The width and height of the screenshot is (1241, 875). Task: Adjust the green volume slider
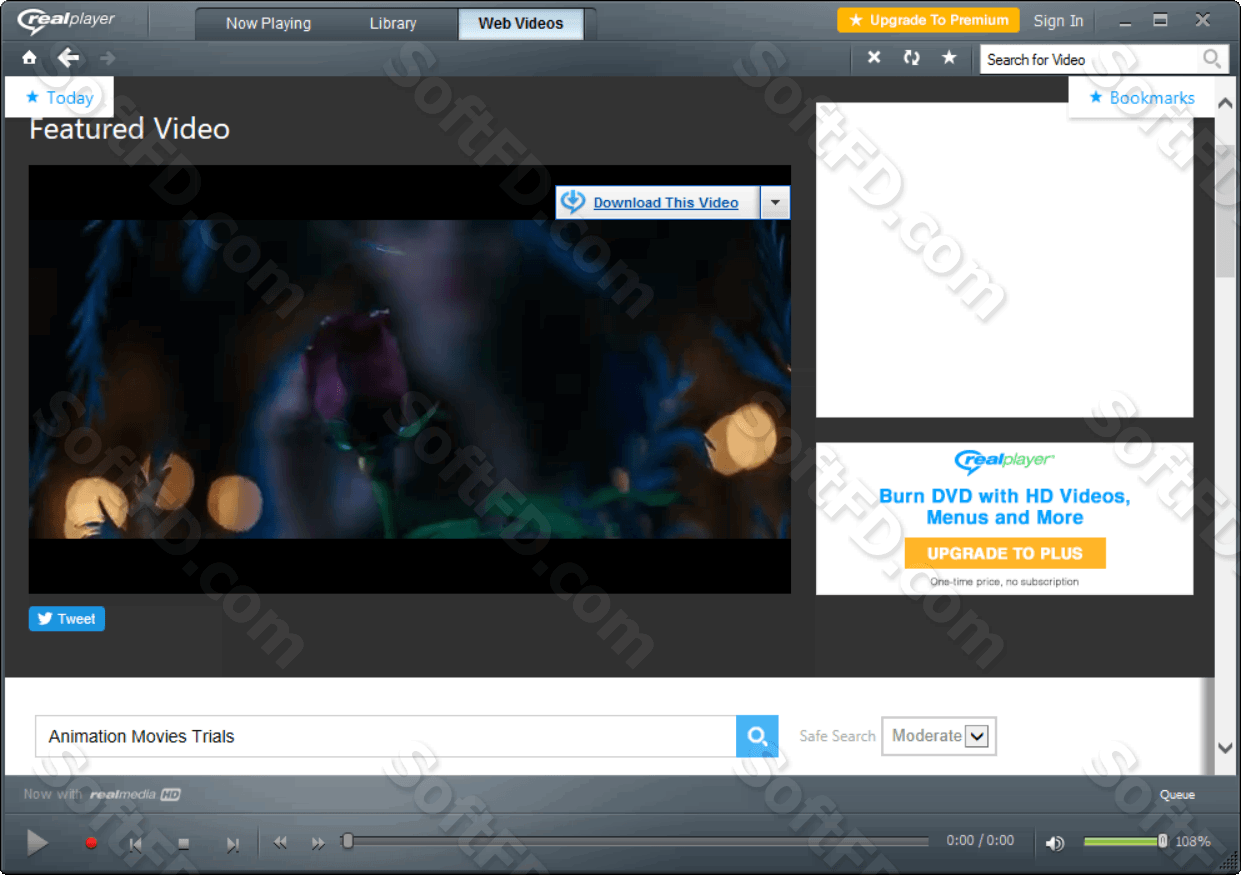click(x=1125, y=841)
